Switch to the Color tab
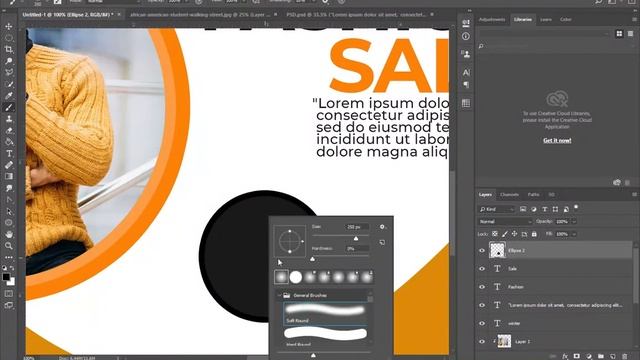The width and height of the screenshot is (640, 360). [566, 19]
